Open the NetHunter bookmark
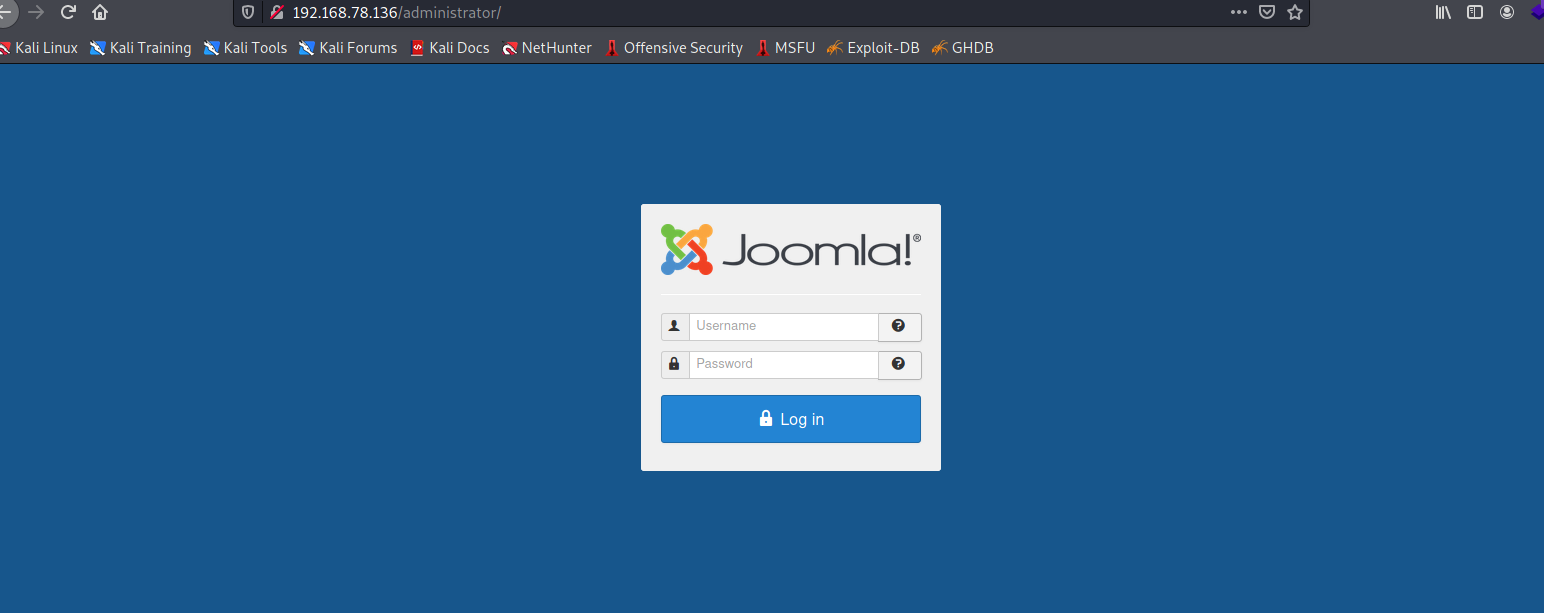This screenshot has height=613, width=1544. point(547,48)
